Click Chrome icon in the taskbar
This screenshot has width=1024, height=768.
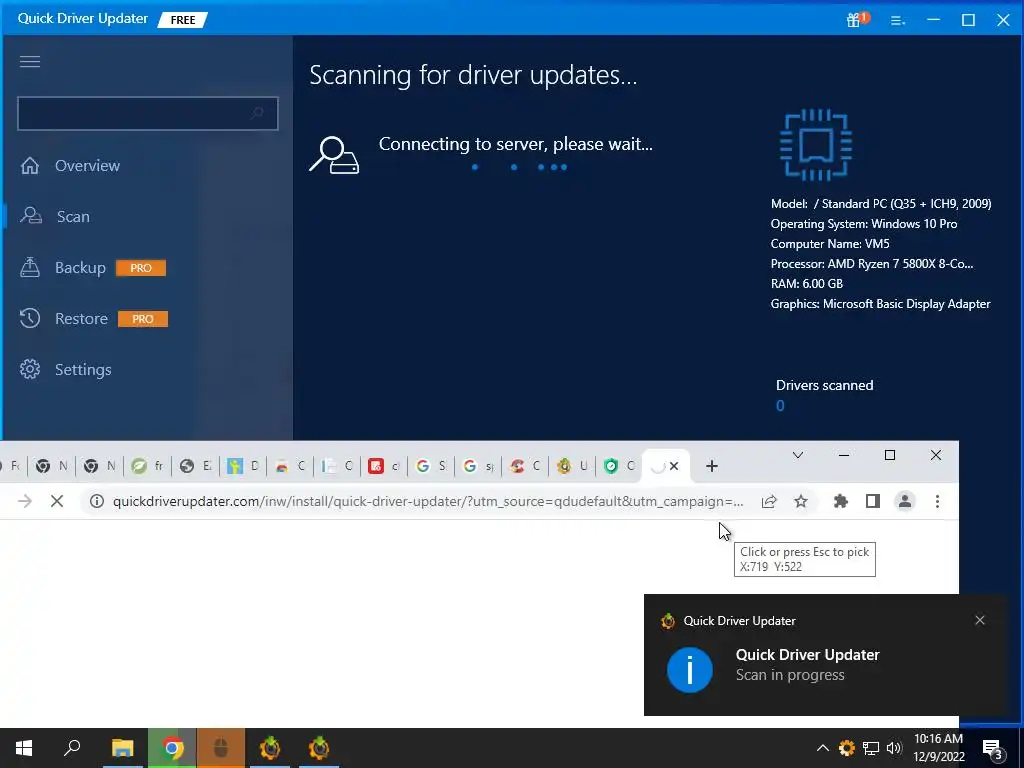pos(172,748)
